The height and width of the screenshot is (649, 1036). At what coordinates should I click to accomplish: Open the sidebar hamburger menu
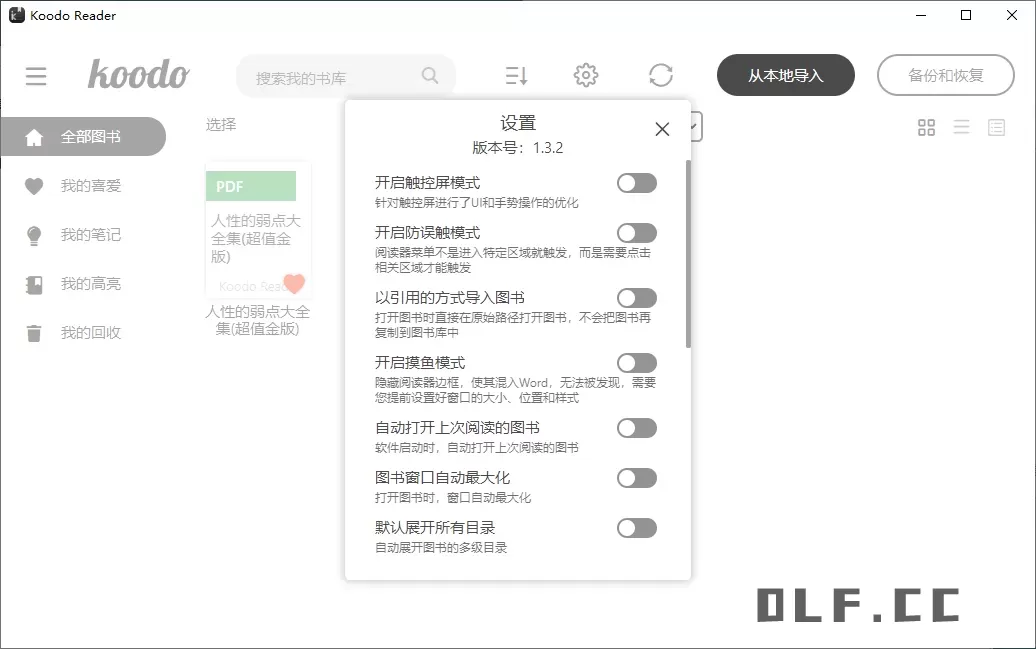point(36,76)
